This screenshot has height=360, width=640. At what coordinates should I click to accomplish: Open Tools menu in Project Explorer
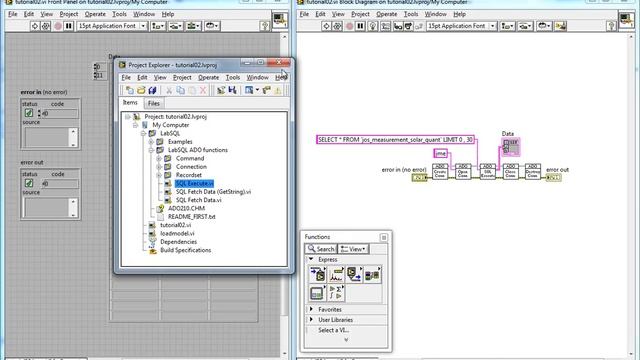click(233, 78)
